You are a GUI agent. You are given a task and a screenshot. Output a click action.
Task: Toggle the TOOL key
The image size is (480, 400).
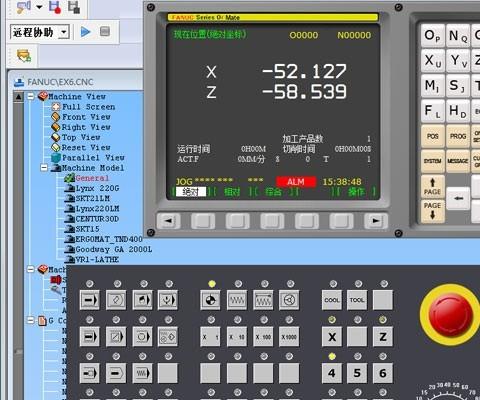pos(357,300)
